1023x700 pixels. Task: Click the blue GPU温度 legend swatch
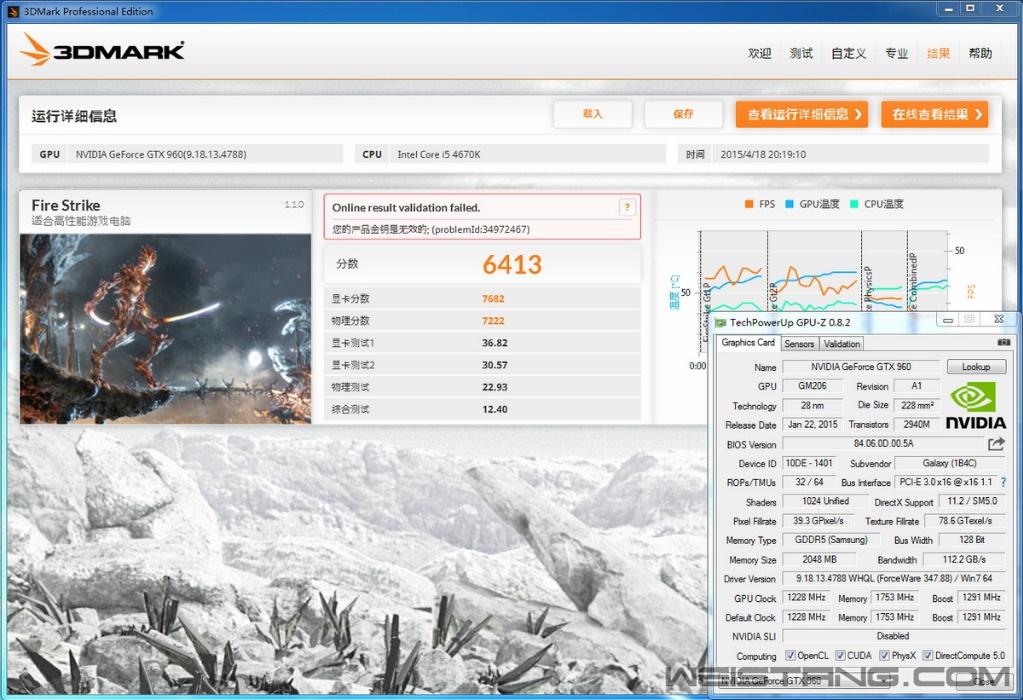coord(789,204)
